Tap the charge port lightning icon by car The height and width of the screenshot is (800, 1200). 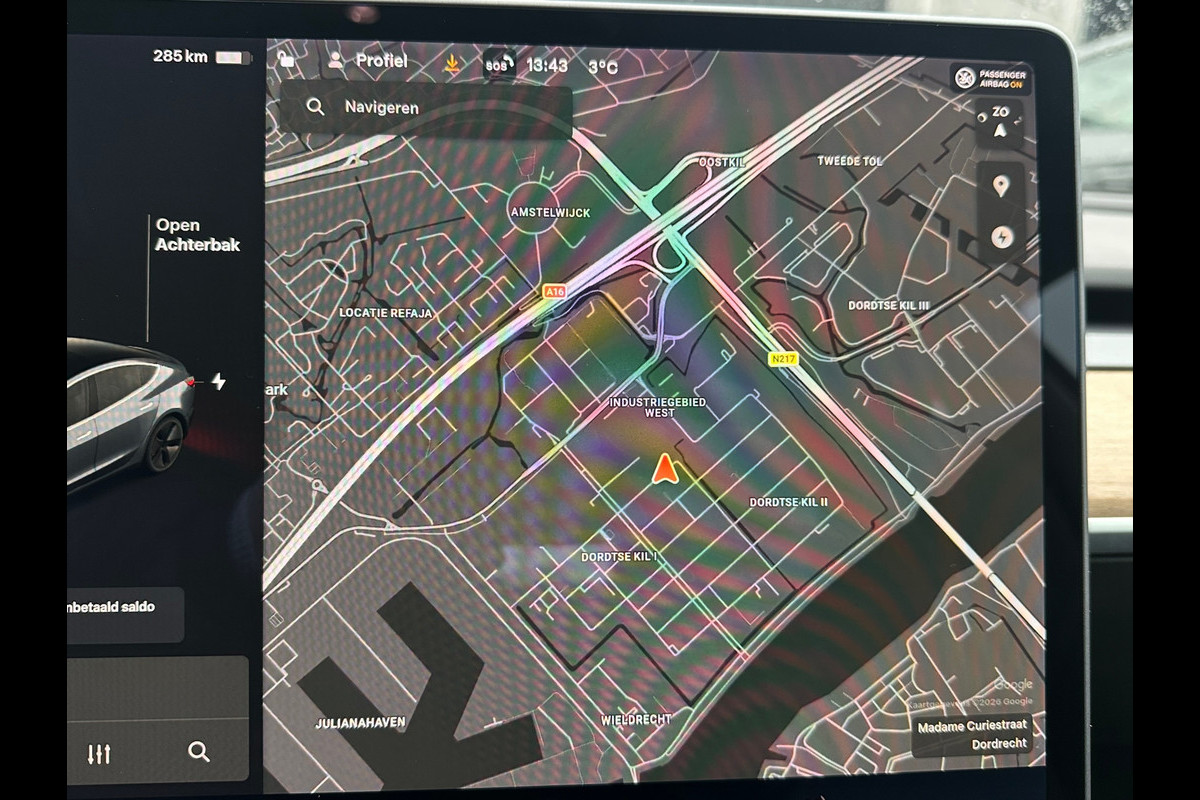pos(218,382)
